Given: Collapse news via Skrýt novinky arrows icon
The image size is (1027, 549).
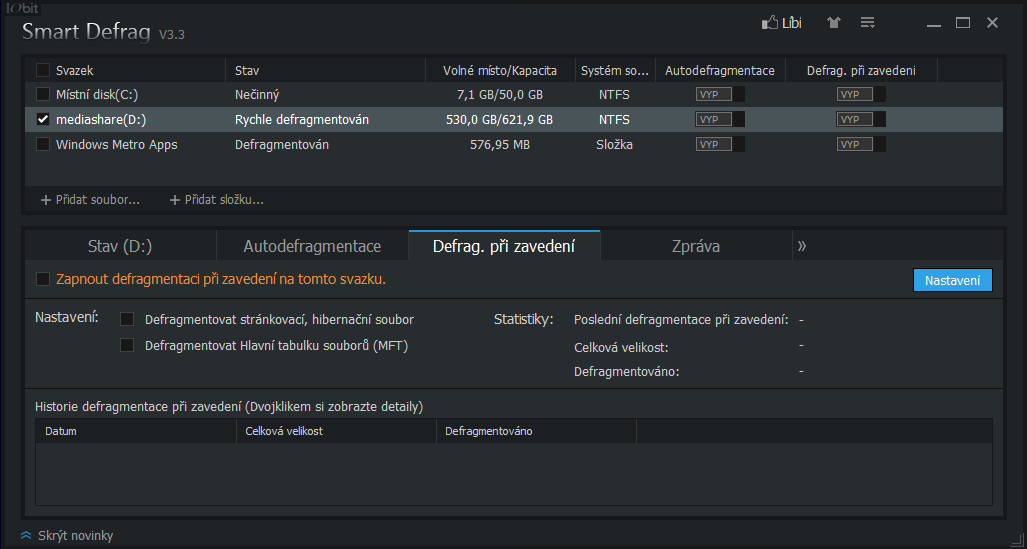Looking at the screenshot, I should [x=26, y=536].
